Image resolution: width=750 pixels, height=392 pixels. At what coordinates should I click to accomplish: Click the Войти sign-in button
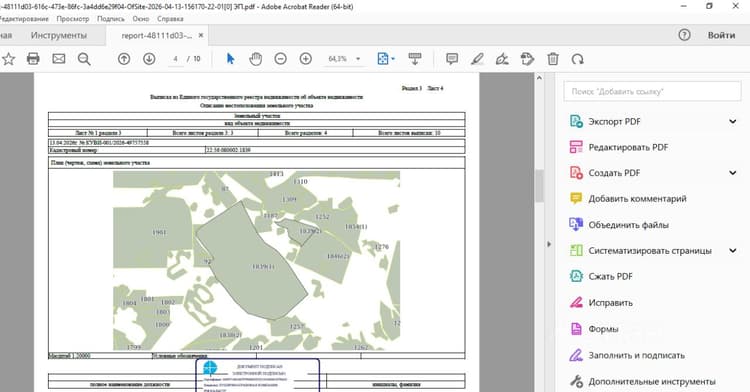pos(721,35)
